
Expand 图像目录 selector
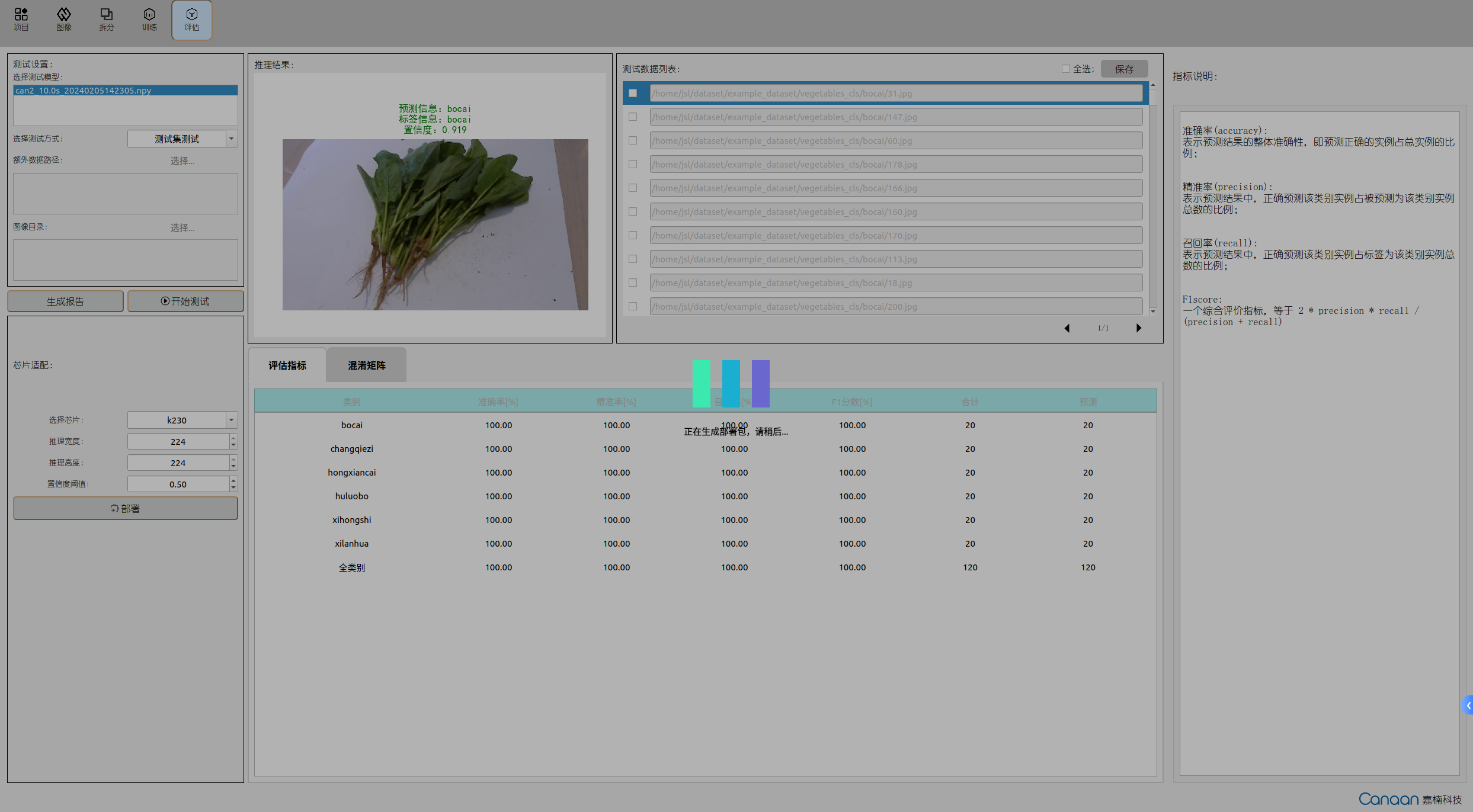pyautogui.click(x=183, y=226)
